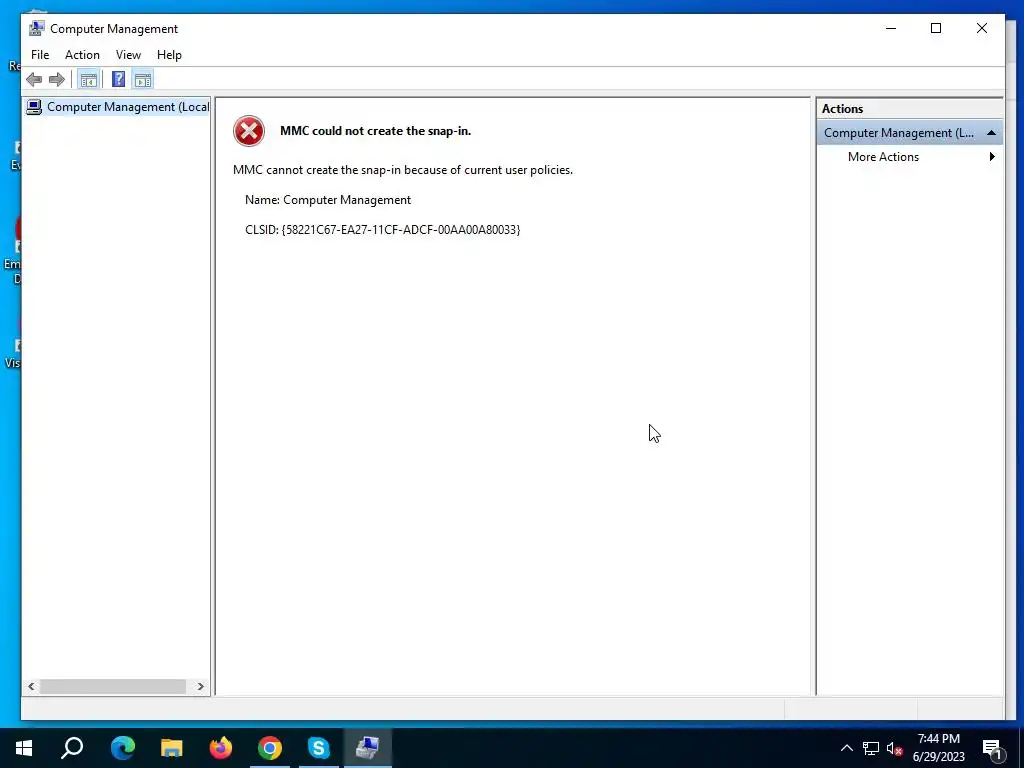Viewport: 1024px width, 768px height.
Task: Collapse the Computer Management actions section
Action: 991,133
